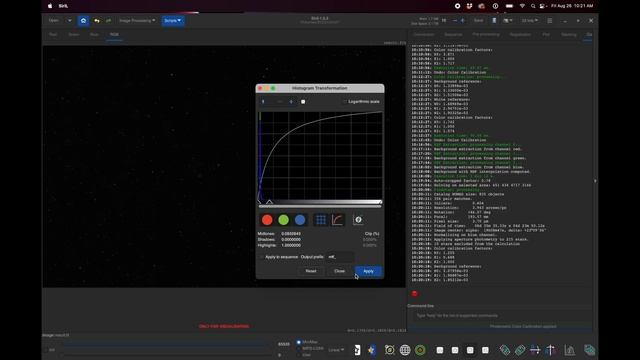This screenshot has height=360, width=640.
Task: Enable Logarithmic scale checkbox
Action: click(345, 102)
